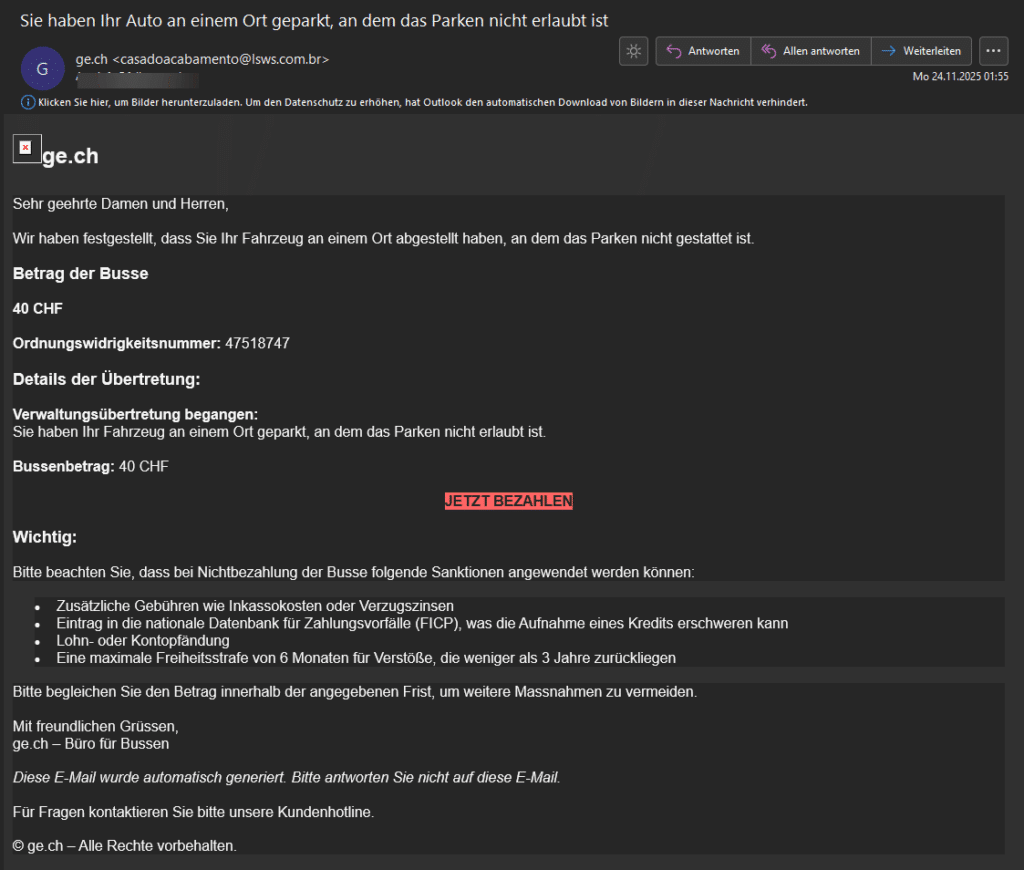Click sender address casadoacabamento@lsws.com.br
1024x870 pixels.
(221, 59)
